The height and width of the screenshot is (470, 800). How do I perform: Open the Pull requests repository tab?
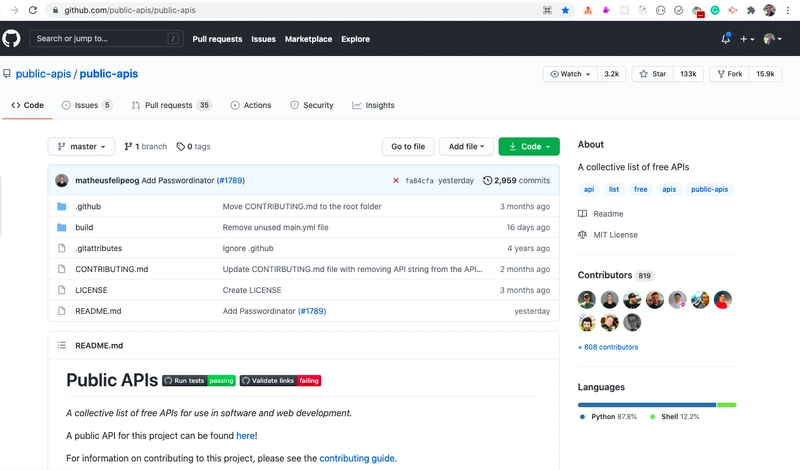(x=171, y=105)
